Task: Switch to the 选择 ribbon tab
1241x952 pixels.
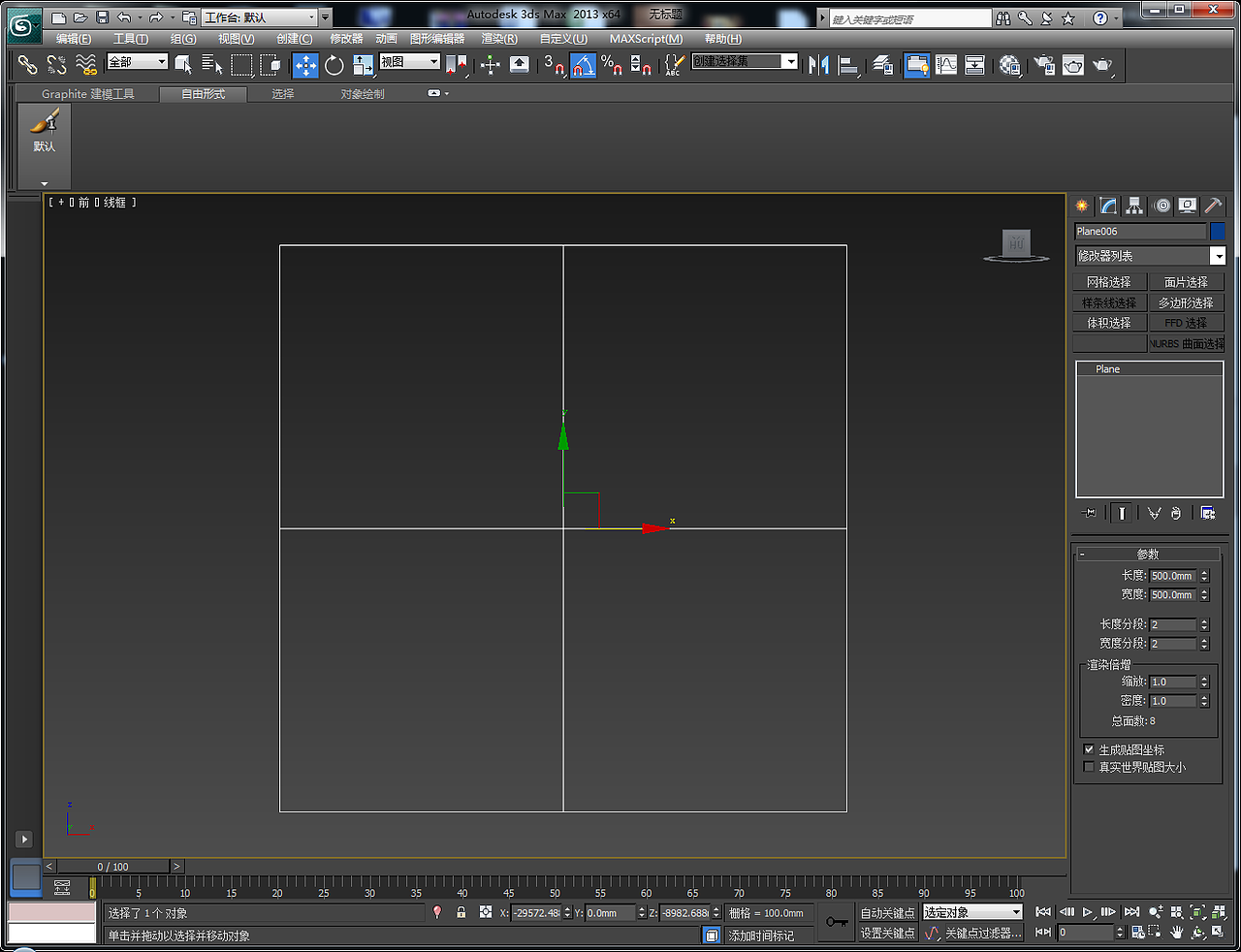Action: point(283,94)
